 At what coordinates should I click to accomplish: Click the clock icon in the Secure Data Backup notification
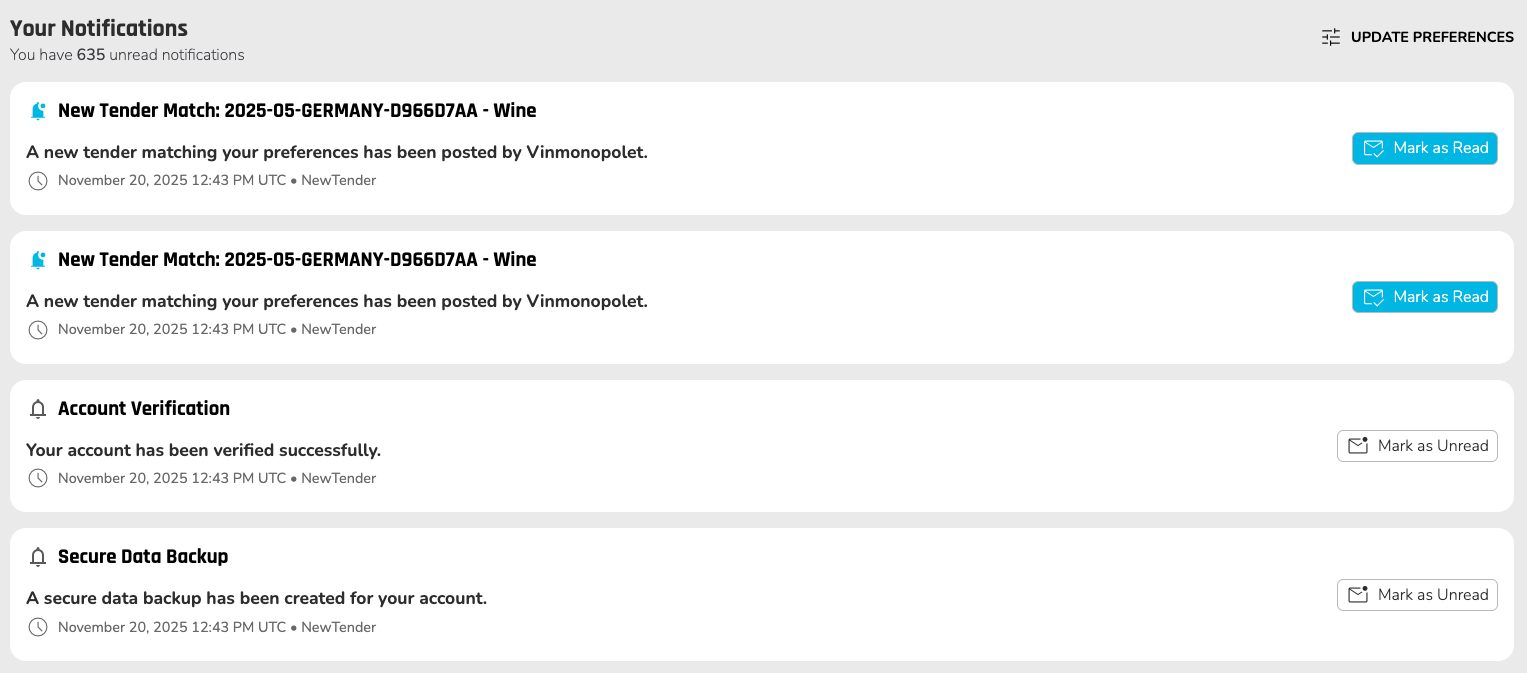click(x=38, y=627)
